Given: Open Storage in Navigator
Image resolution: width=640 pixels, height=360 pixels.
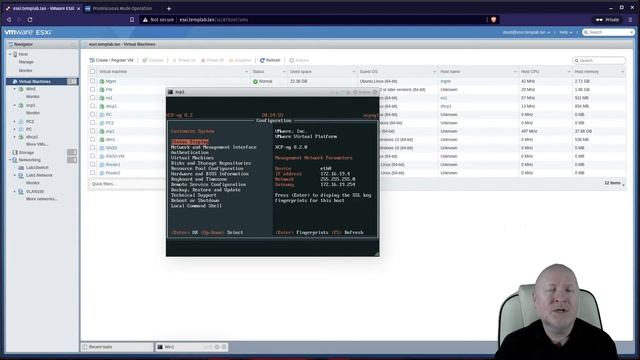Looking at the screenshot, I should point(26,152).
